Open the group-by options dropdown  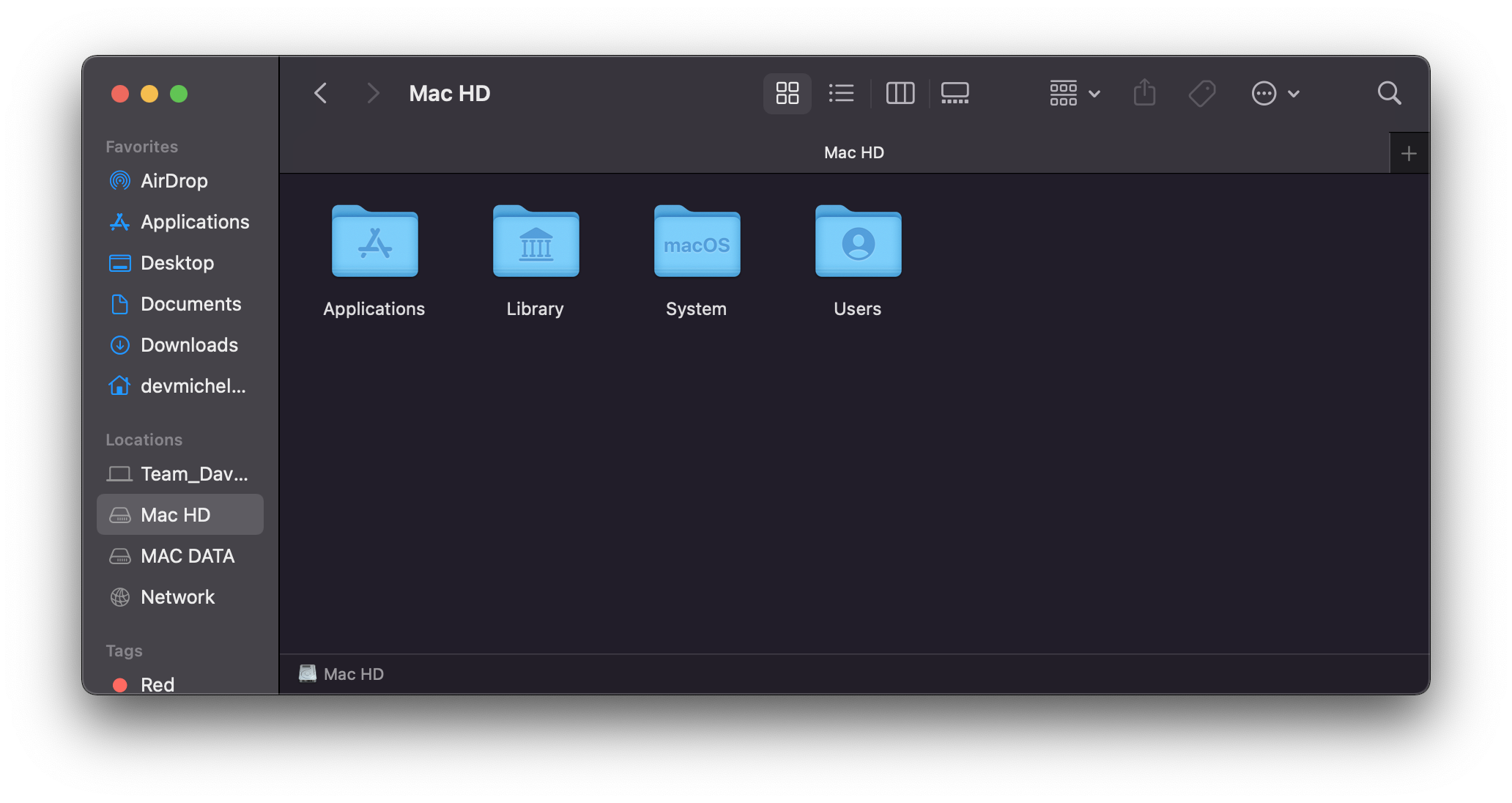click(x=1074, y=93)
